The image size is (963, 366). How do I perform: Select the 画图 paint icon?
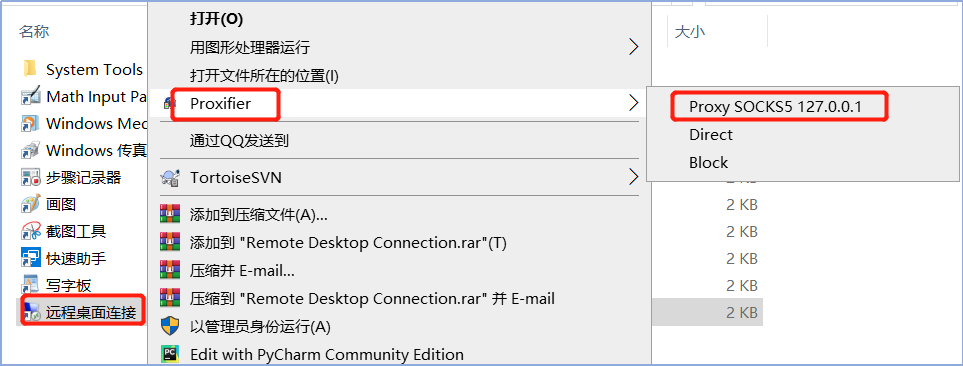30,204
